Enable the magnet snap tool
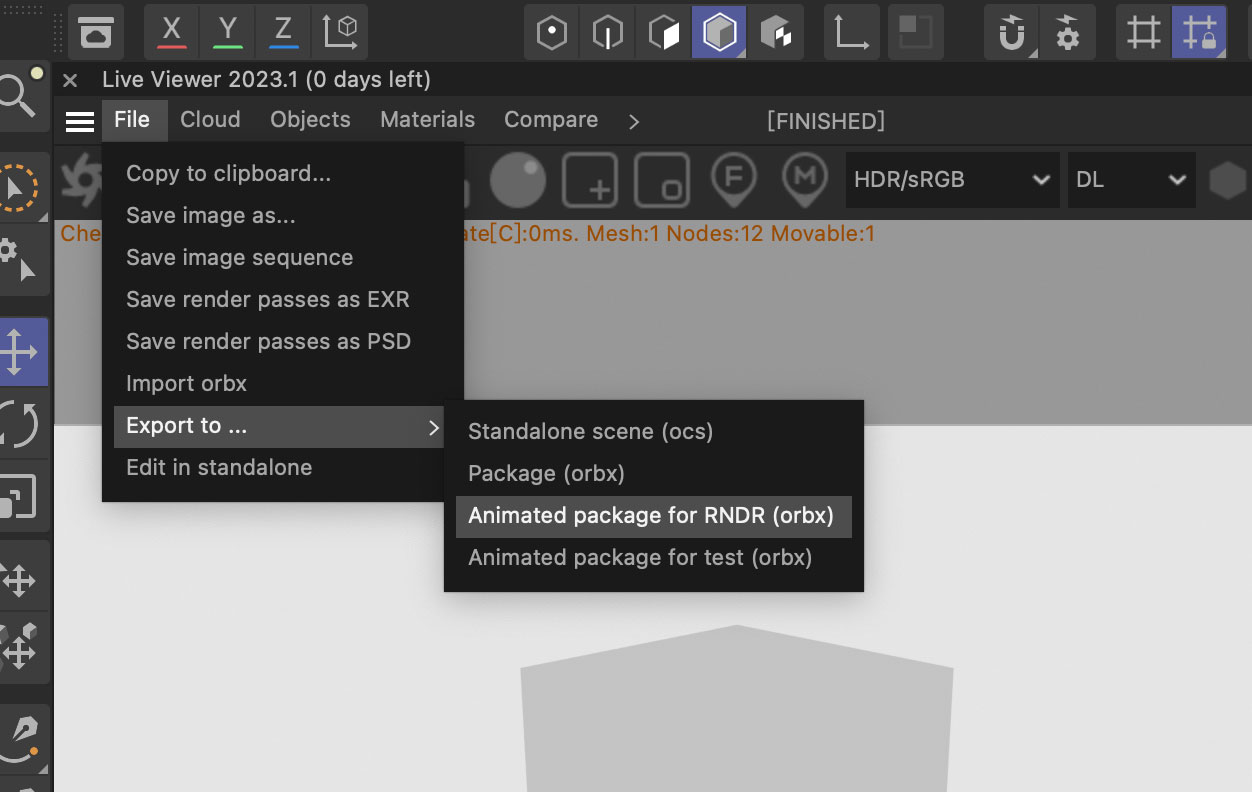 pyautogui.click(x=1012, y=33)
